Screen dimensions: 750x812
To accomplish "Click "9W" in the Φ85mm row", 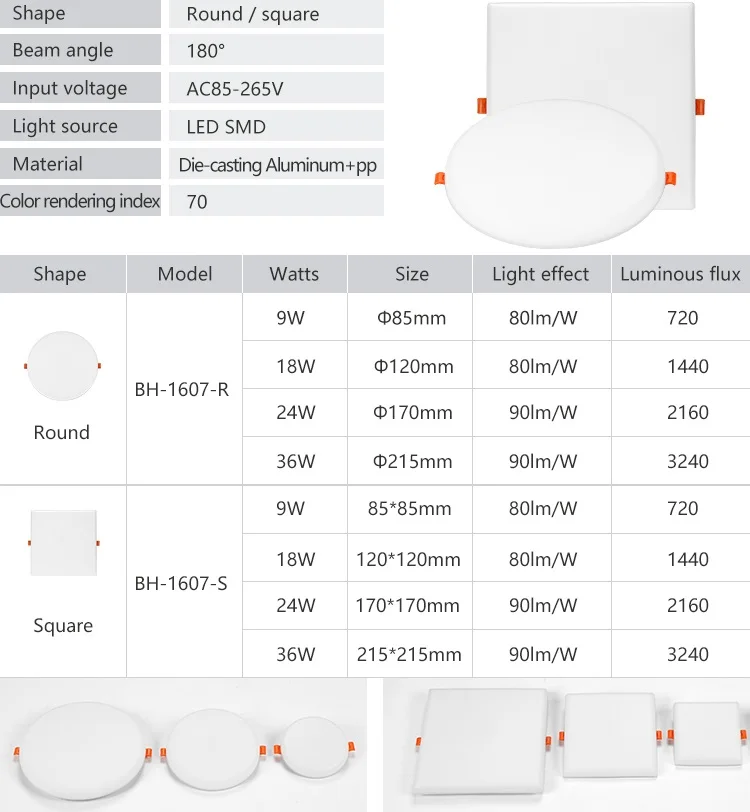I will (x=291, y=317).
